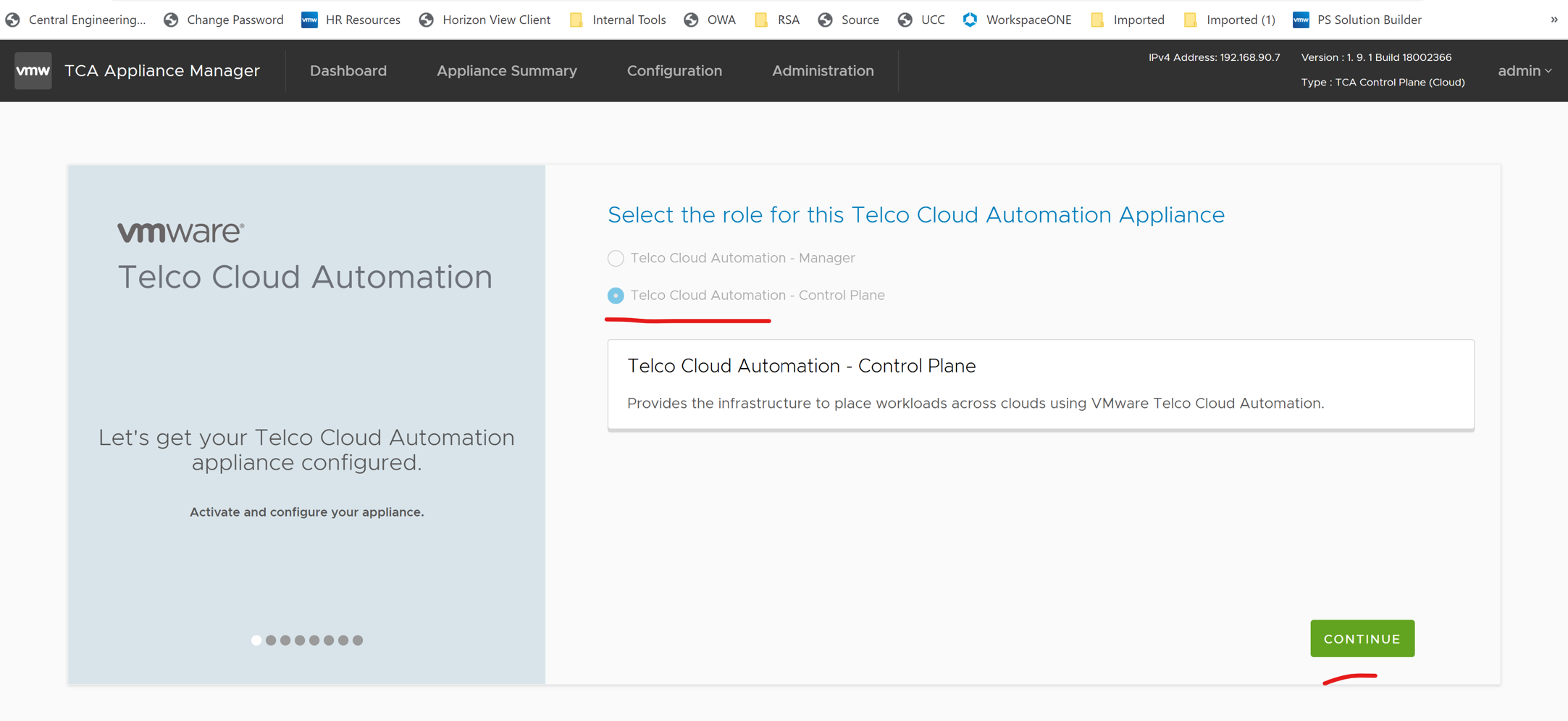Open the Internal Tools bookmarks folder
Image resolution: width=1568 pixels, height=721 pixels.
[616, 20]
